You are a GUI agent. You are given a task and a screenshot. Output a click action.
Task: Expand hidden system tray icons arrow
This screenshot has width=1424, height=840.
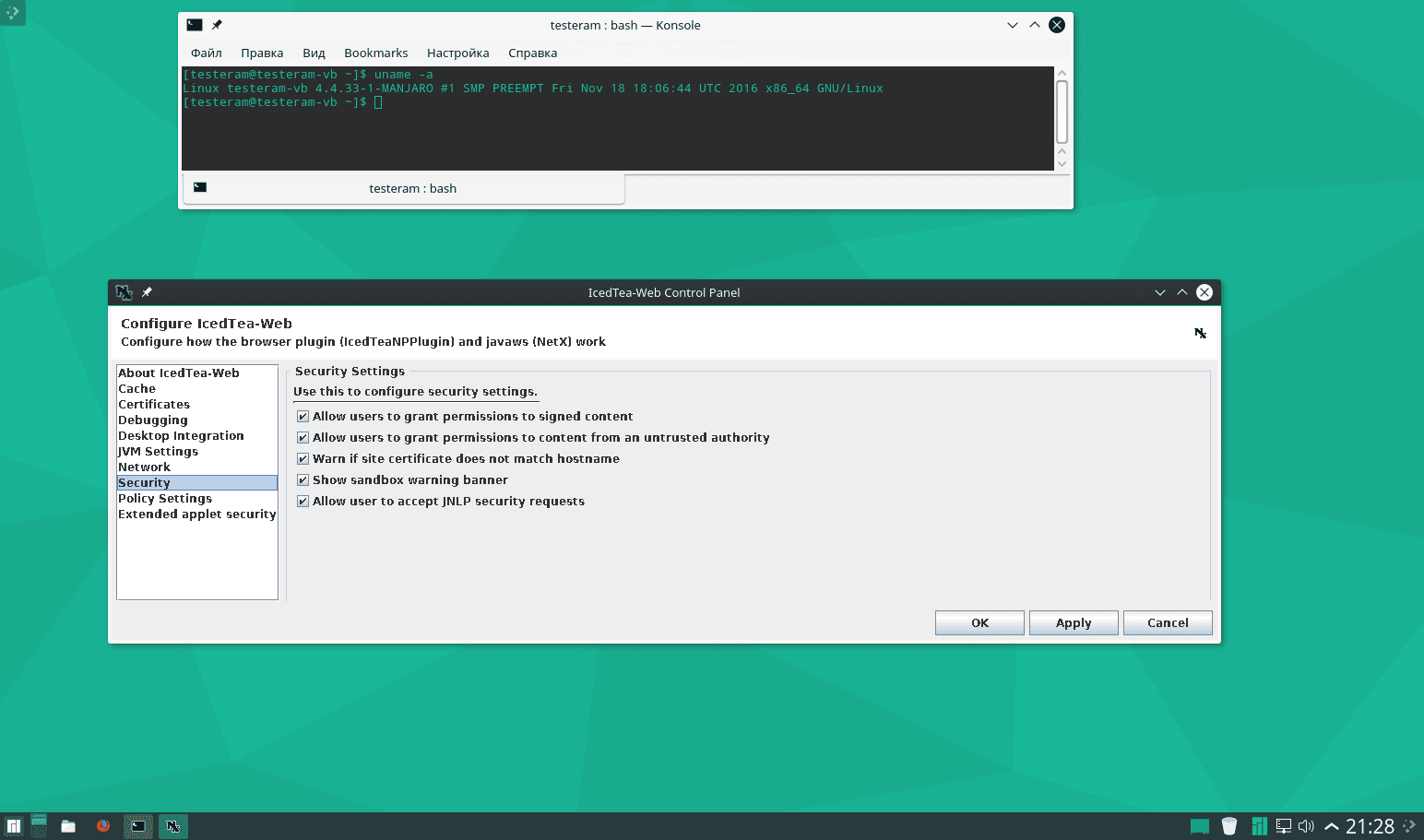(x=1331, y=826)
